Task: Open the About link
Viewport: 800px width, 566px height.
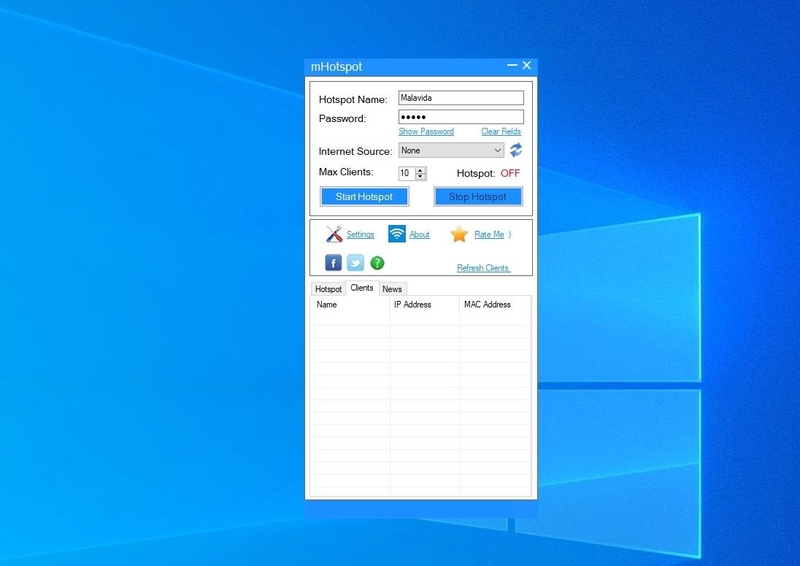Action: (x=419, y=234)
